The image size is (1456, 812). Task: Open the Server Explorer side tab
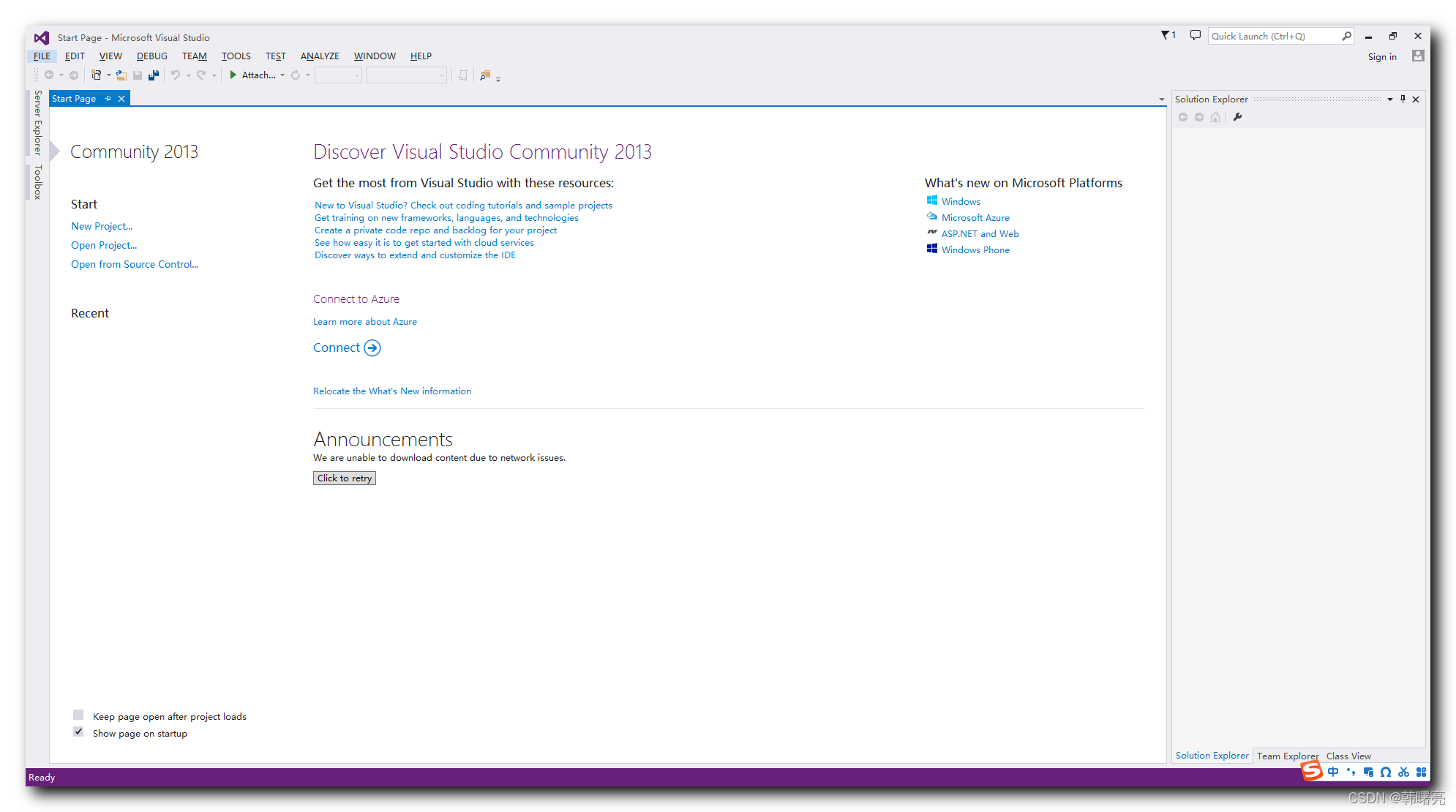pyautogui.click(x=38, y=123)
